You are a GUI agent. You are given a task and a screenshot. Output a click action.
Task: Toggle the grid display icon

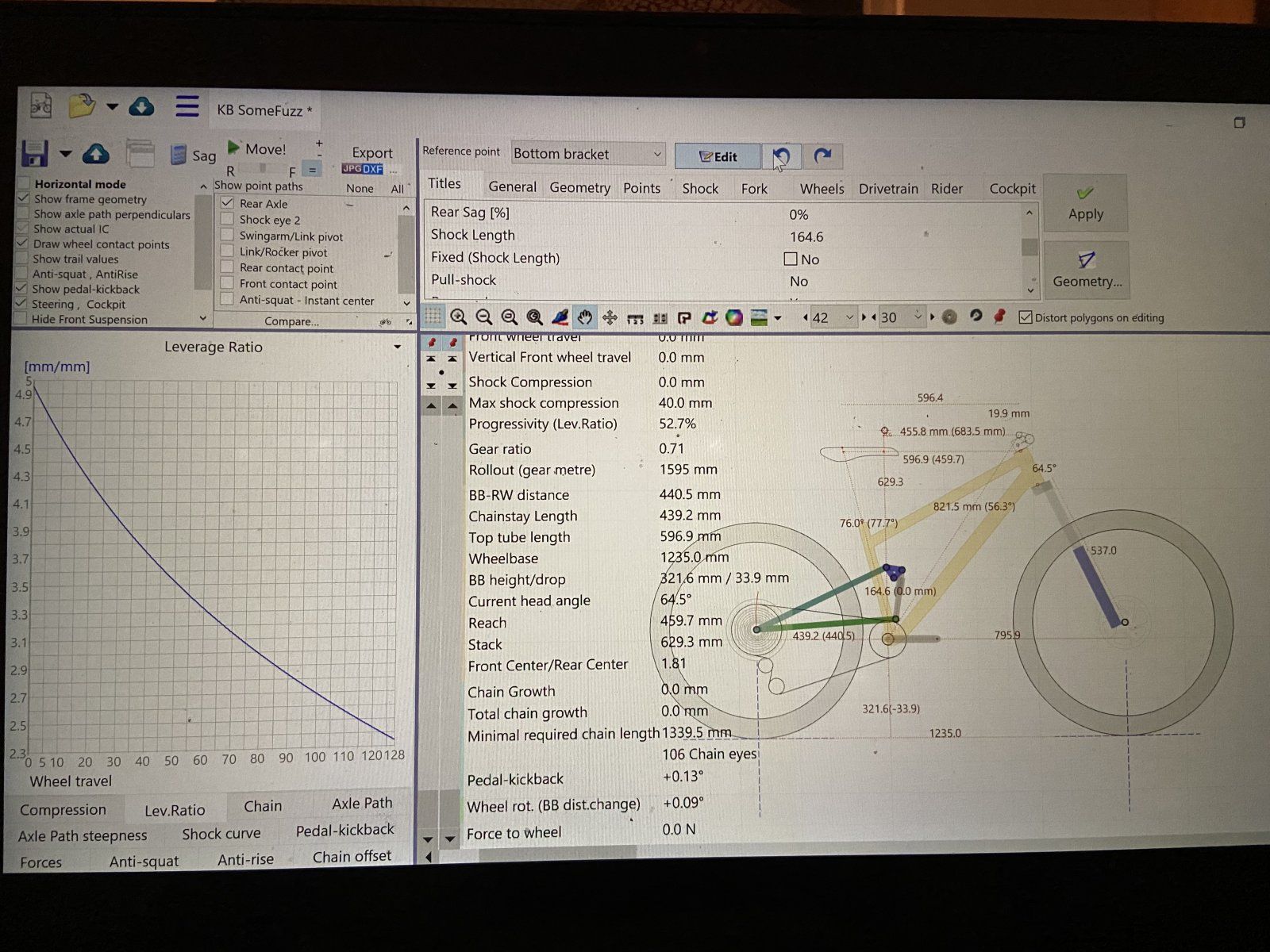(433, 317)
